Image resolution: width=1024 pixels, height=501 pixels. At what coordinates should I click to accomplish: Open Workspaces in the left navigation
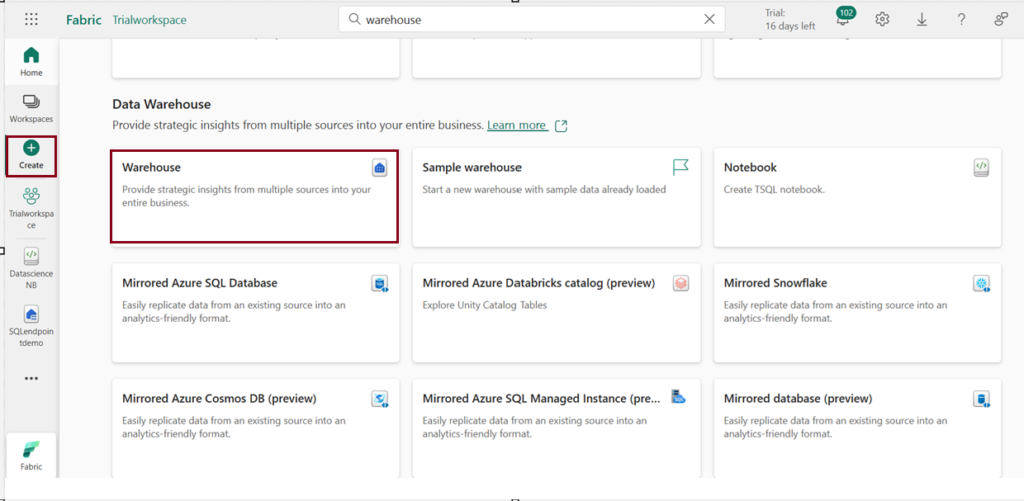click(x=31, y=108)
